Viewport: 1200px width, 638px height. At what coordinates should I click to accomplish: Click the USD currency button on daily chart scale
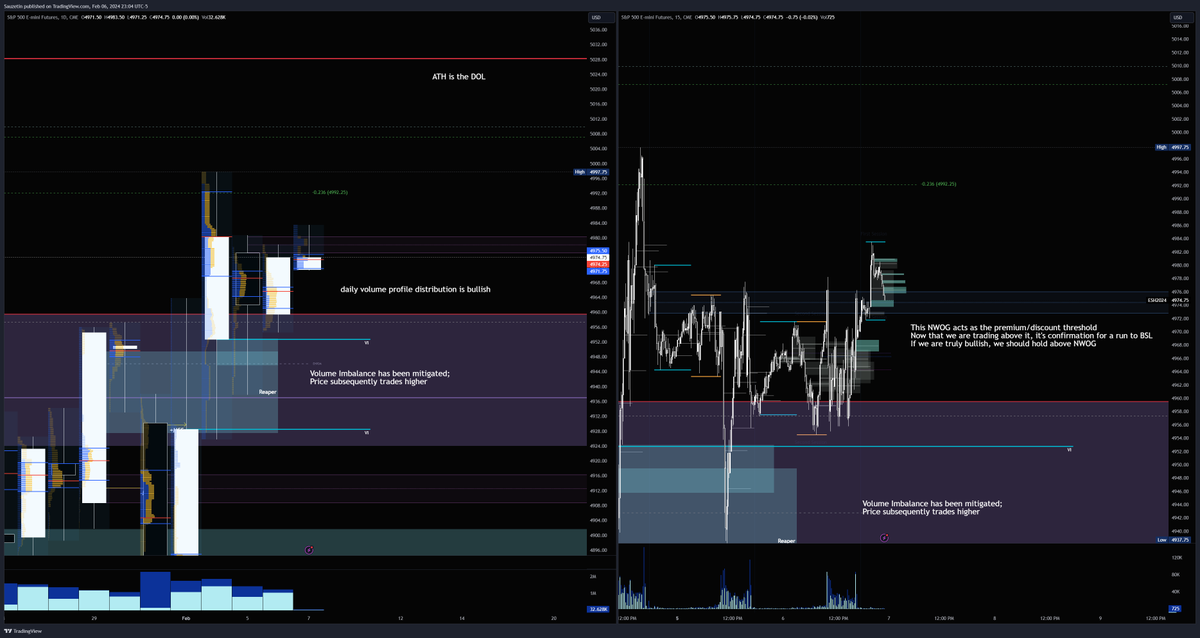pos(597,16)
